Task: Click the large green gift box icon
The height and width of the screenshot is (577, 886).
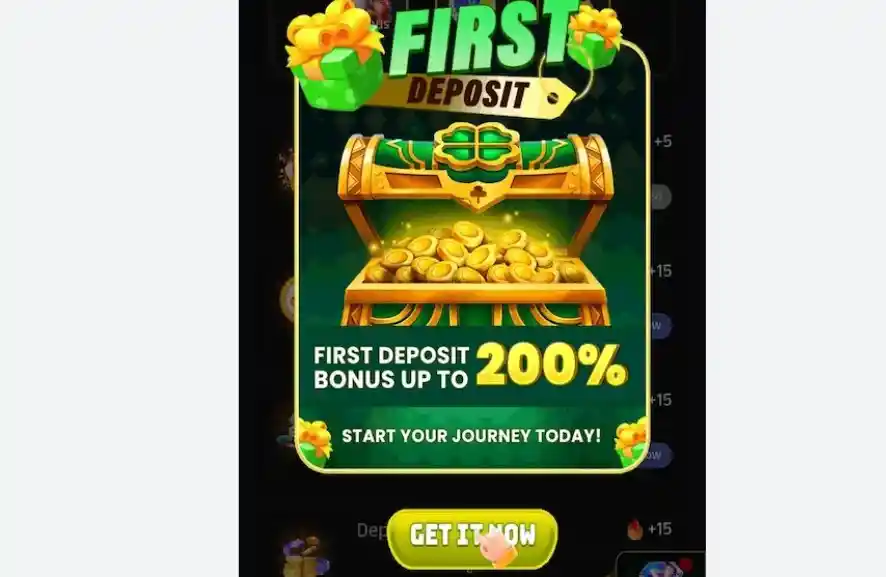Action: (x=336, y=57)
